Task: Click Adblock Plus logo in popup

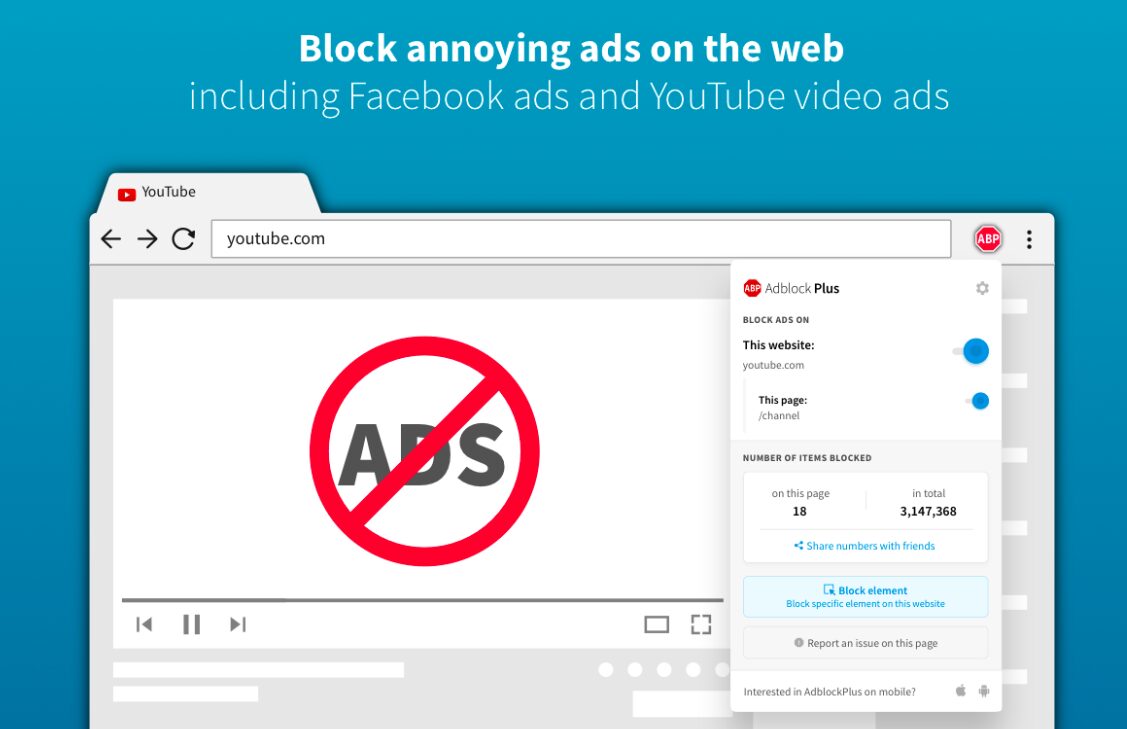Action: [x=791, y=288]
